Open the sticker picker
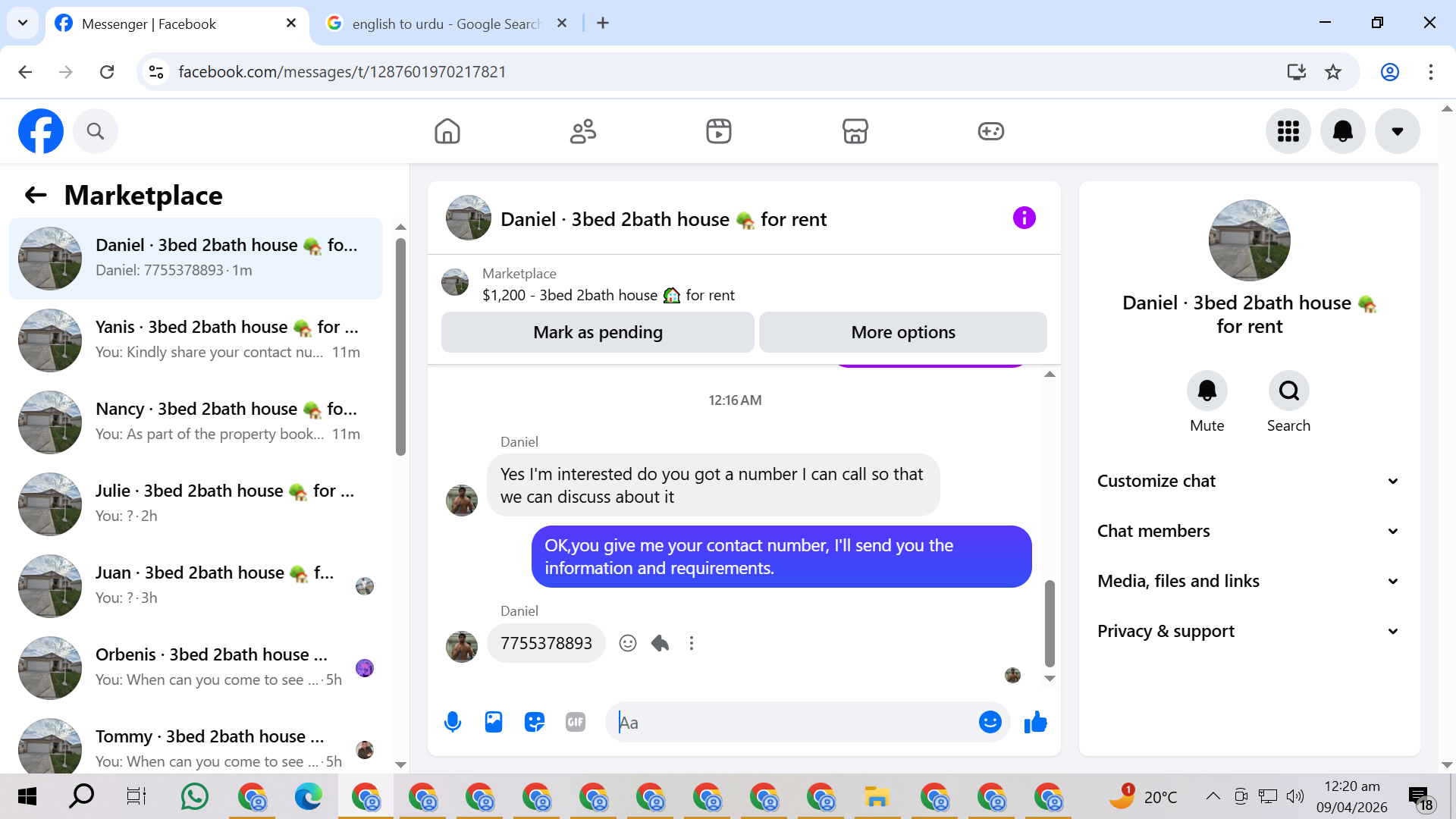 pos(535,722)
